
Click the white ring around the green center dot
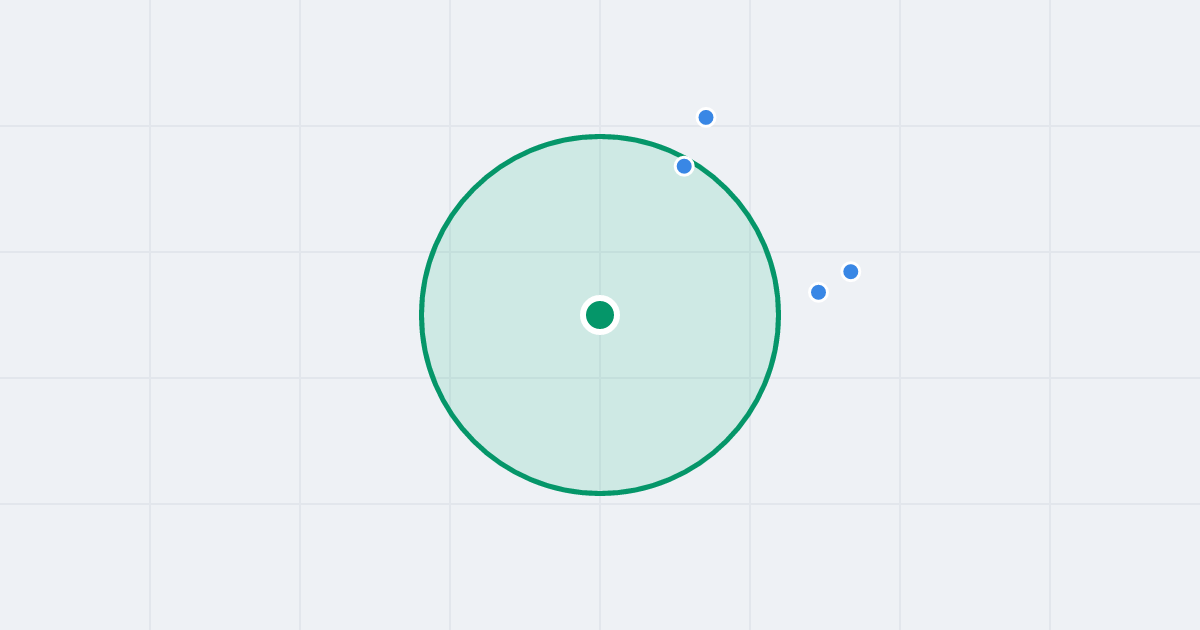coord(600,298)
